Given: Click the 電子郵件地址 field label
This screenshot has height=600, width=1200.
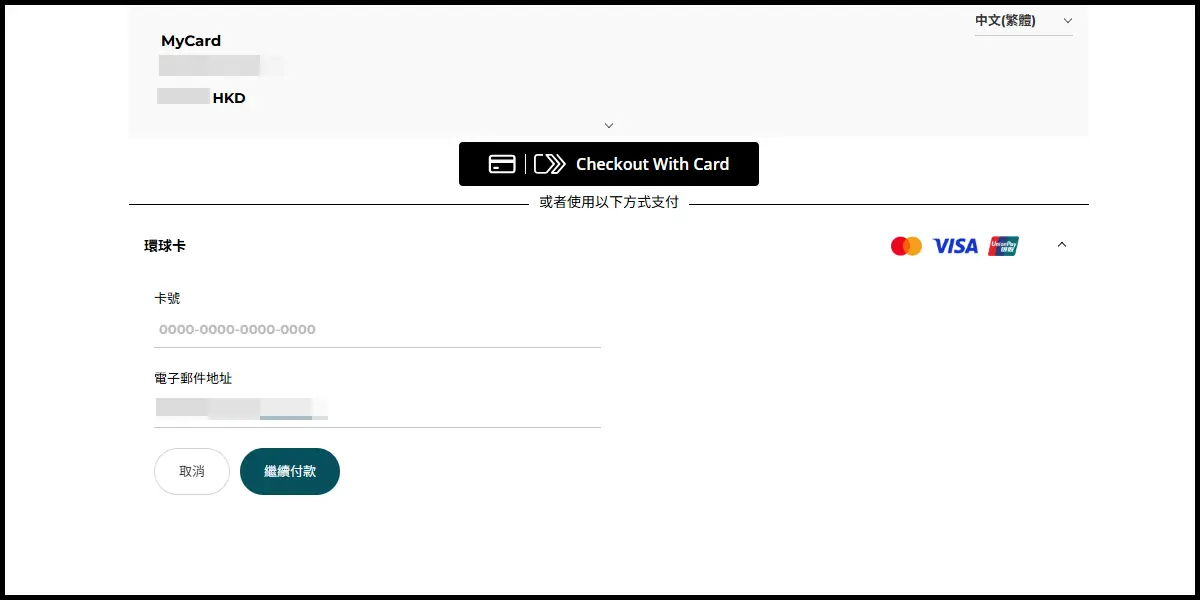Looking at the screenshot, I should tap(193, 378).
